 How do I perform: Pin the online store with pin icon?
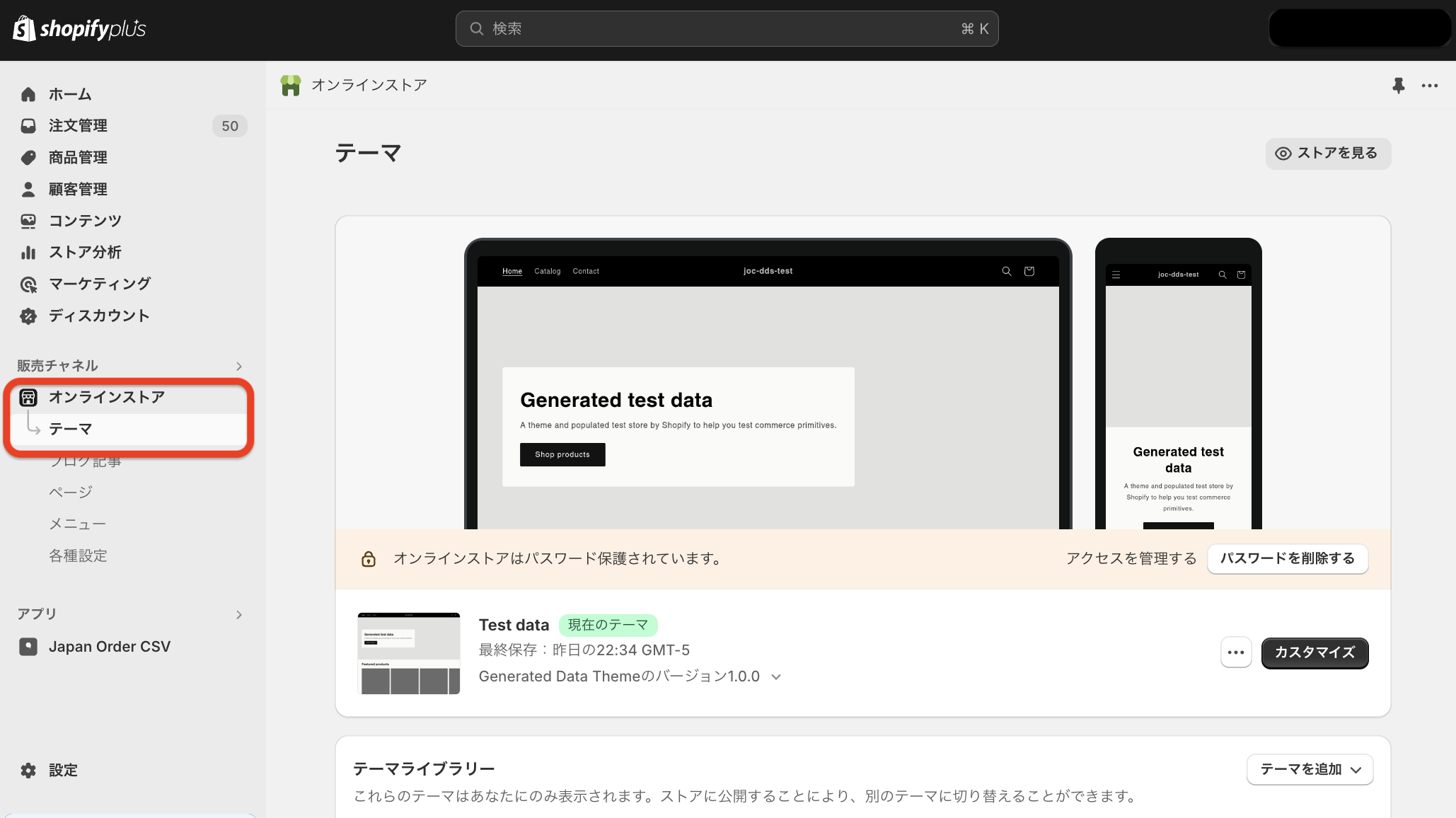point(1399,86)
